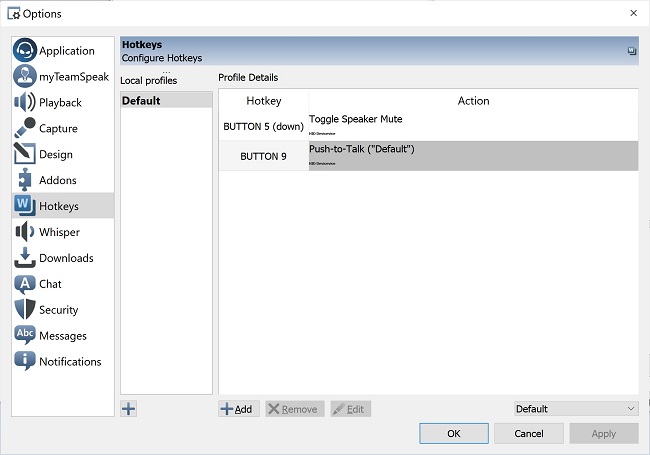Open the Security shield icon

click(x=25, y=310)
